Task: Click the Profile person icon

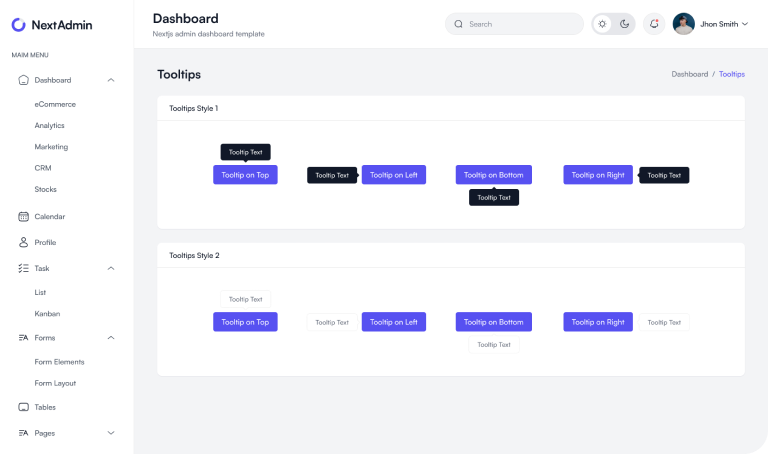Action: point(24,242)
